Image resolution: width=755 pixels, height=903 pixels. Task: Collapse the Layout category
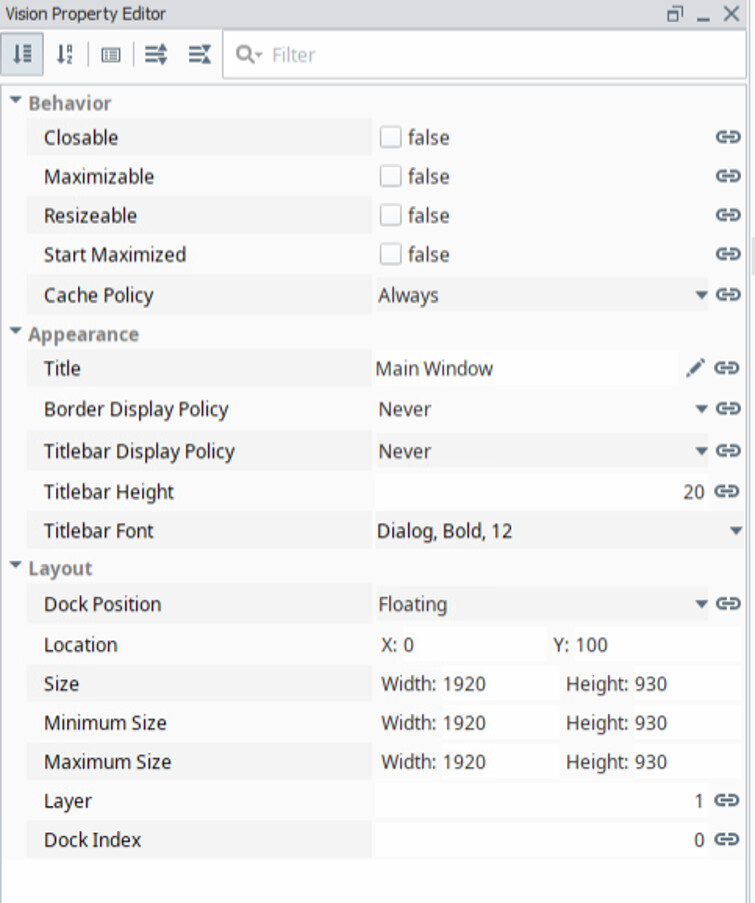[x=16, y=566]
